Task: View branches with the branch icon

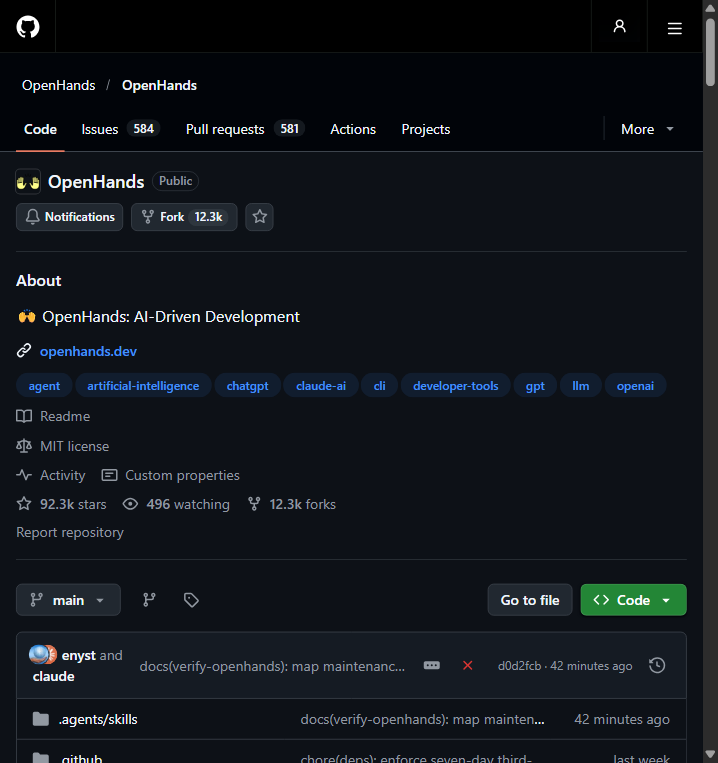Action: coord(149,600)
